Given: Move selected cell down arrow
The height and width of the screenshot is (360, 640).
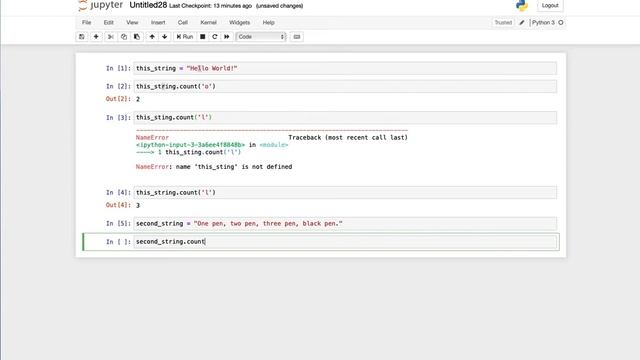Looking at the screenshot, I should tap(164, 37).
